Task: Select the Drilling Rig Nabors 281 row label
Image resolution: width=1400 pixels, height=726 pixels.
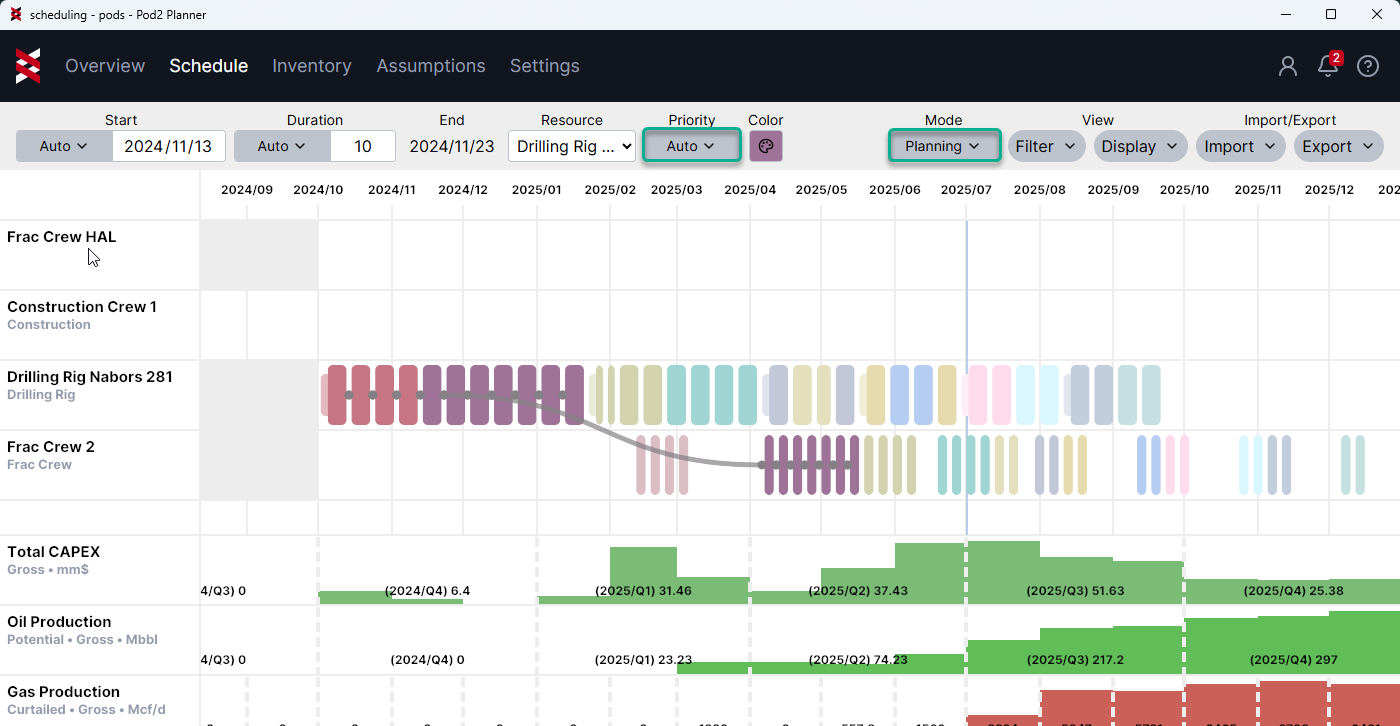Action: pyautogui.click(x=90, y=377)
